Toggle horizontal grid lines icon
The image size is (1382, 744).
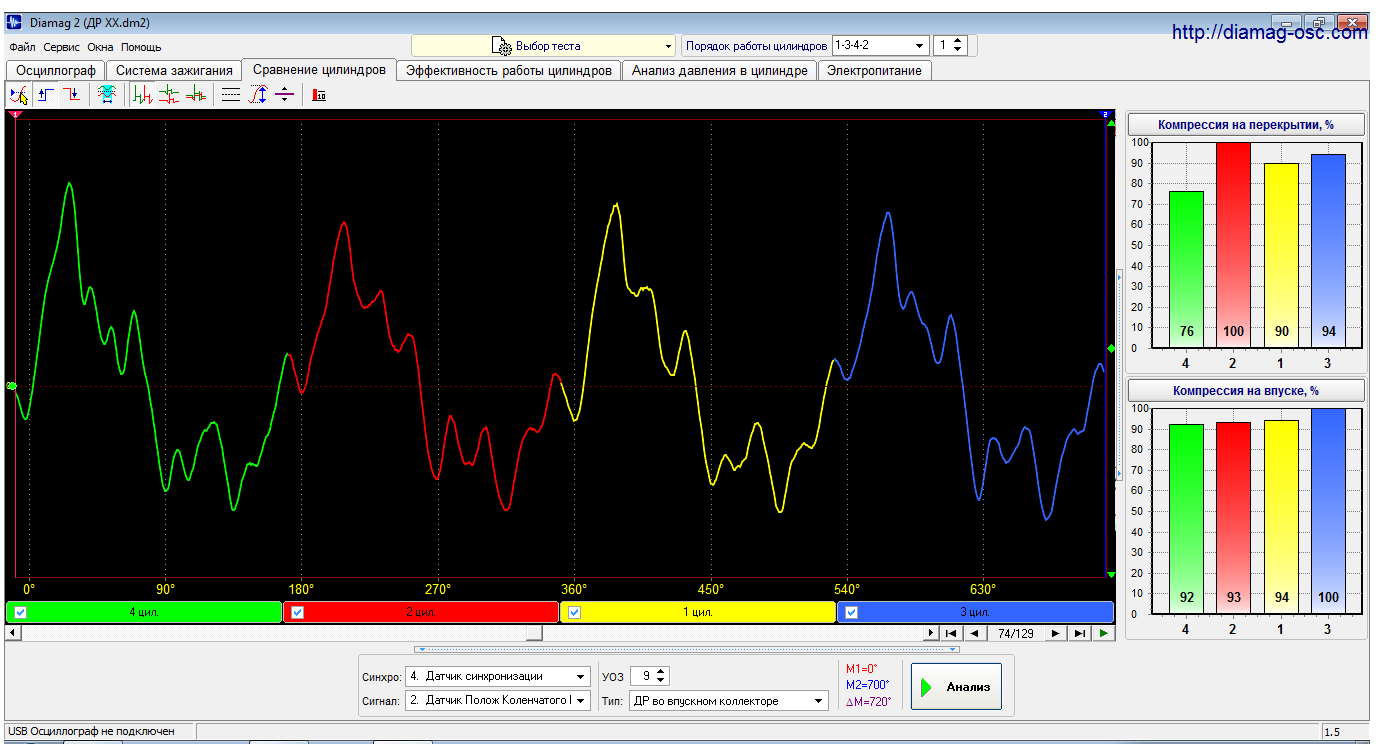[231, 95]
